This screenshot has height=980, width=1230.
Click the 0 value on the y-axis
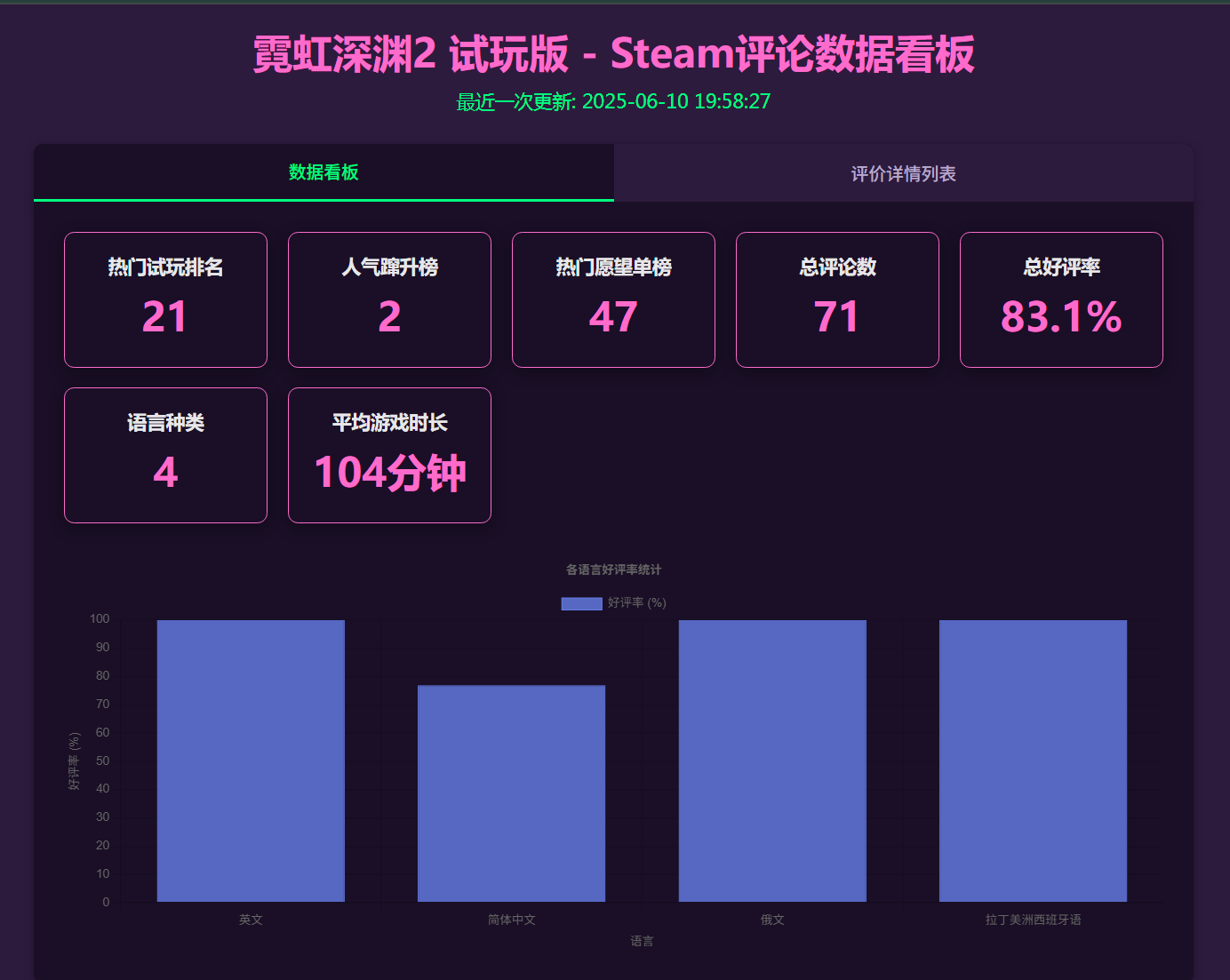point(107,902)
